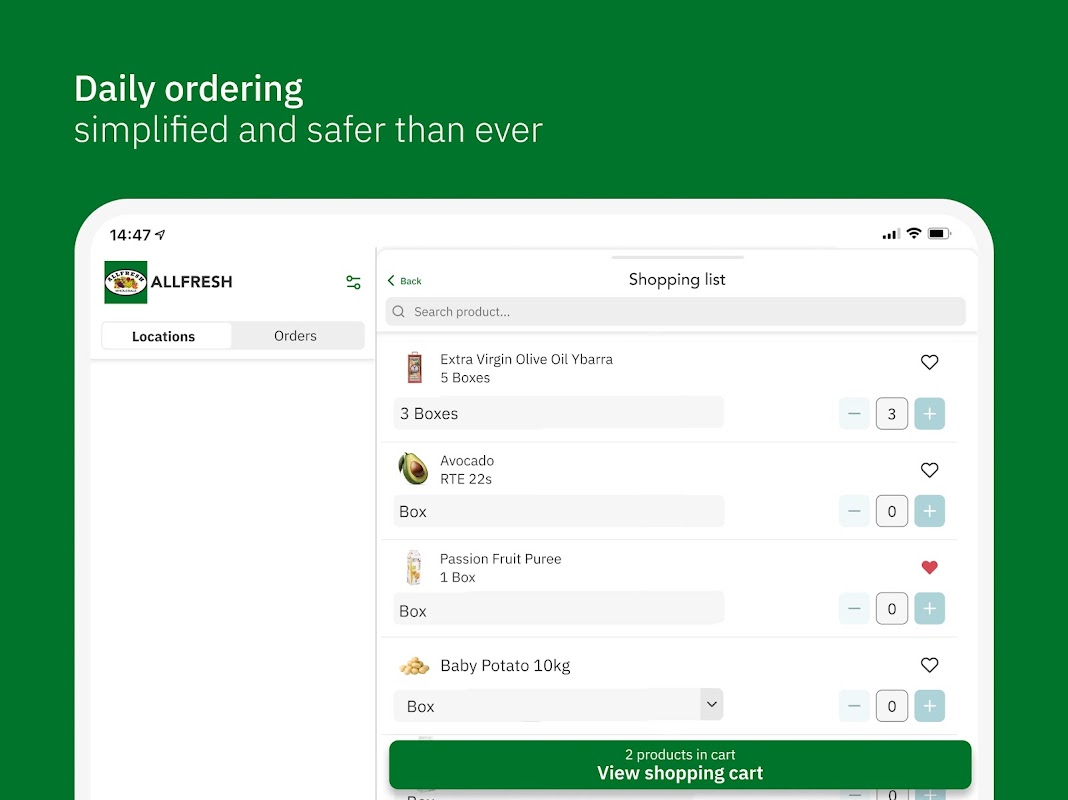Switch to the Locations tab
This screenshot has height=800, width=1068.
pos(166,336)
